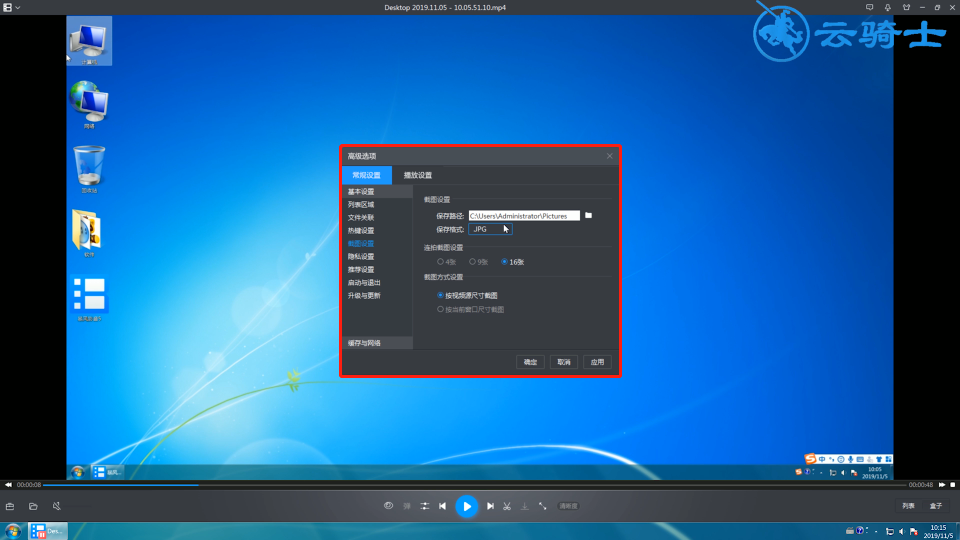Viewport: 960px width, 540px height.
Task: Open the notification bell icon
Action: tap(888, 7)
